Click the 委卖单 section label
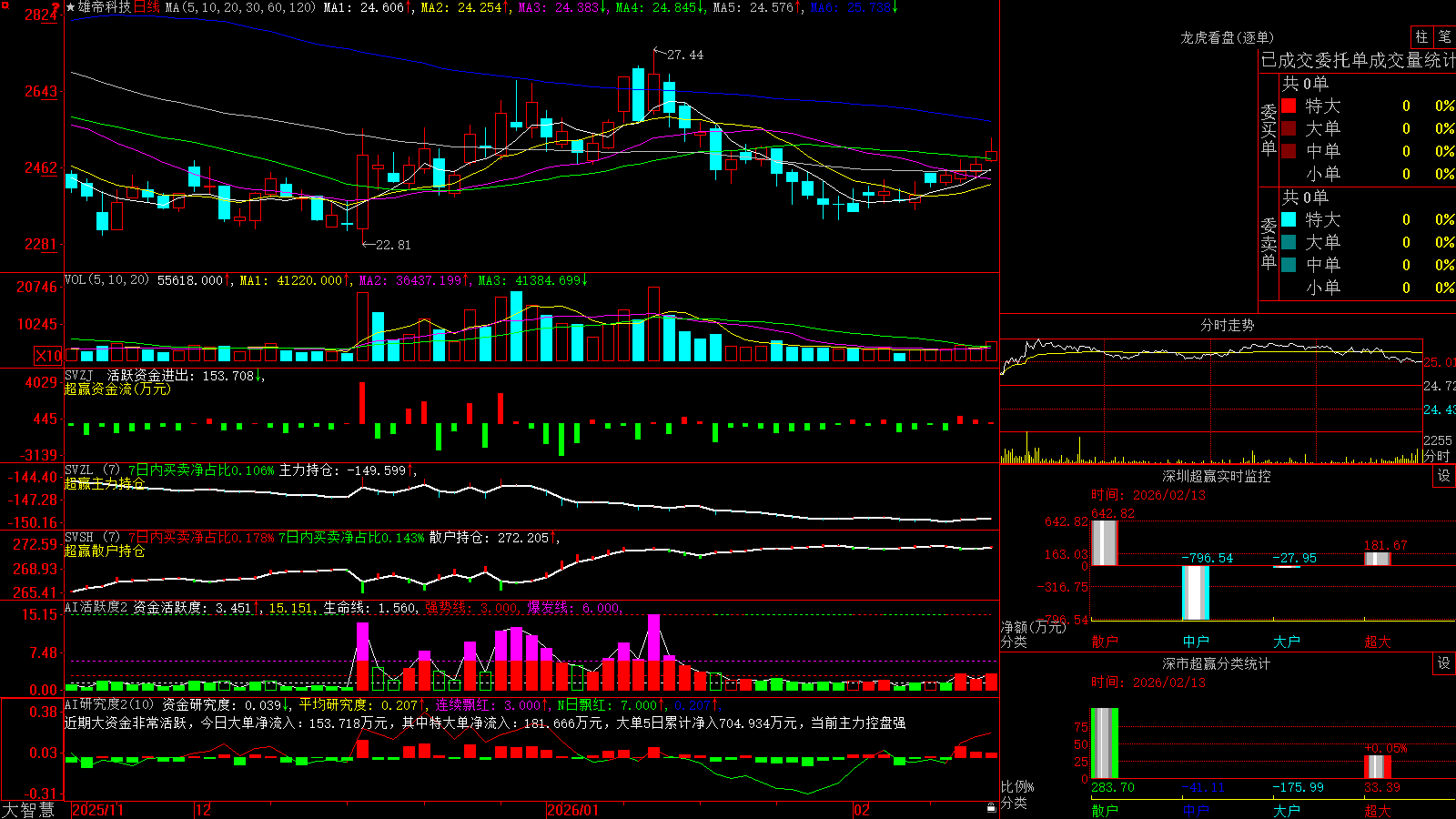Screen dimensions: 1456x819 pos(1269,244)
